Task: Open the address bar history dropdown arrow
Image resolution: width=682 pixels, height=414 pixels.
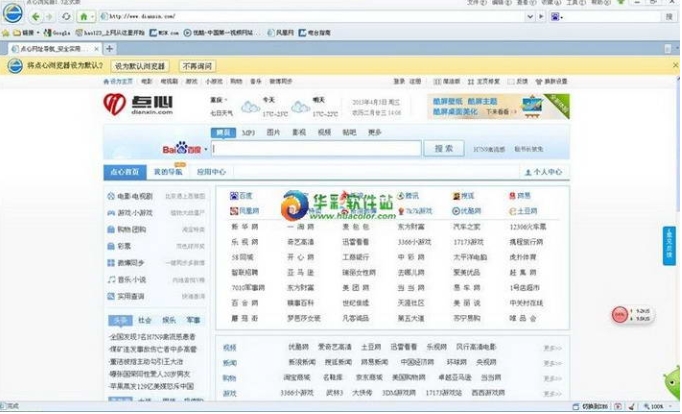Action: coord(530,17)
